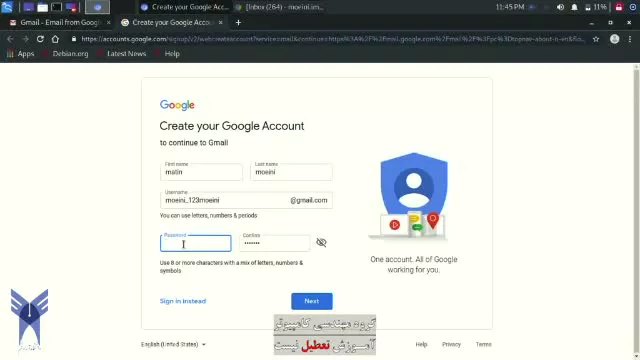Viewport: 640px width, 360px height.
Task: Minimize the browser window
Action: tap(591, 23)
